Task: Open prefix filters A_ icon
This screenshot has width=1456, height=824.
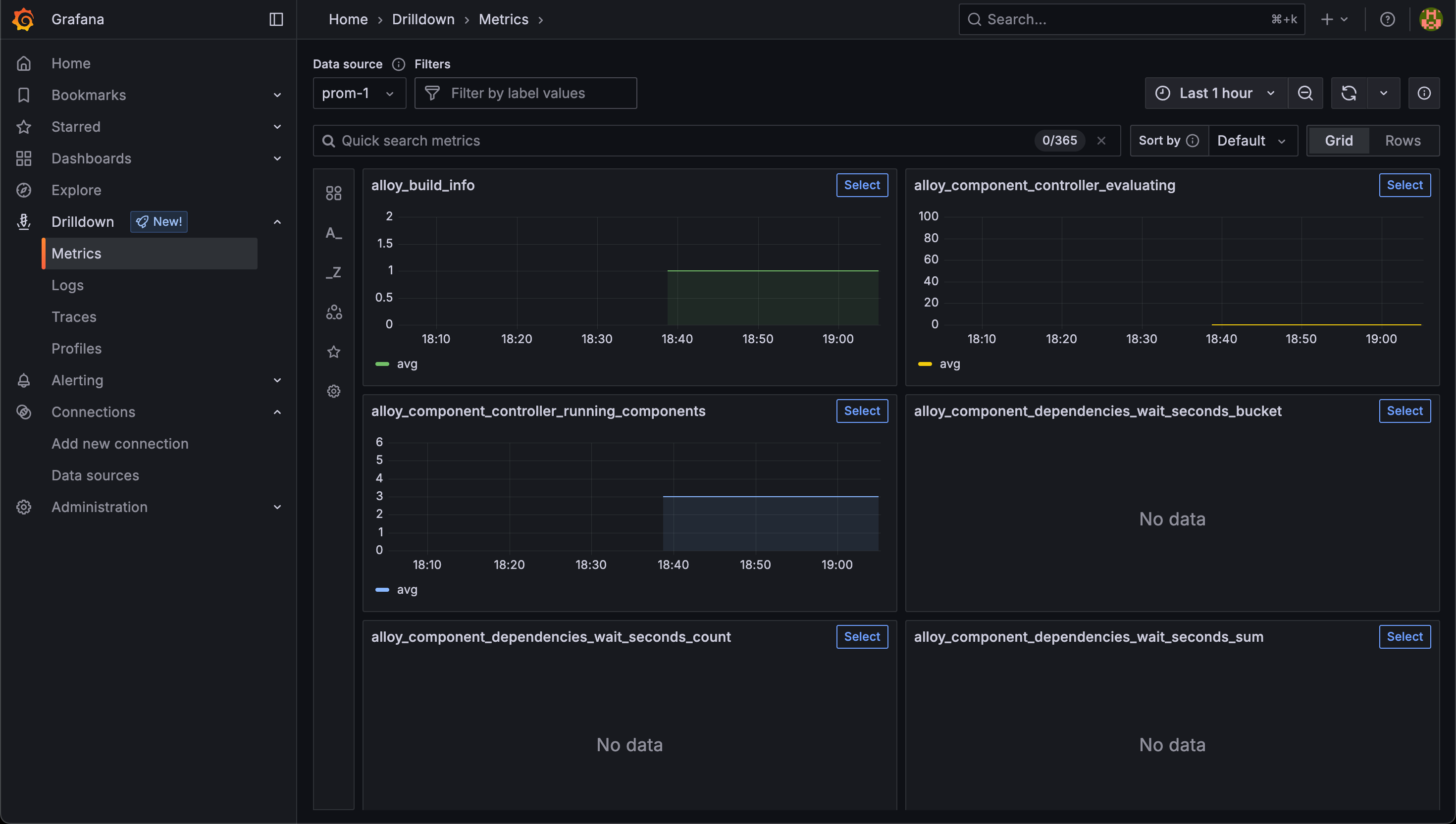Action: [334, 233]
